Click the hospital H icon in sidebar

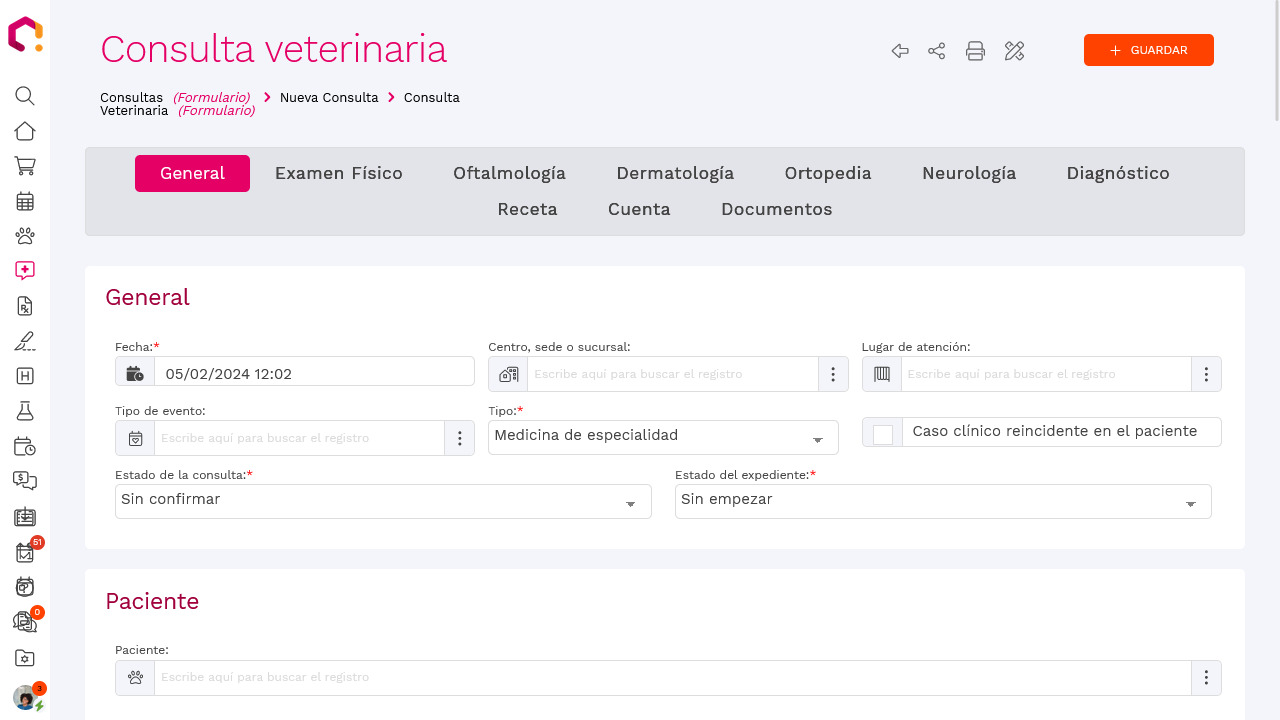24,376
